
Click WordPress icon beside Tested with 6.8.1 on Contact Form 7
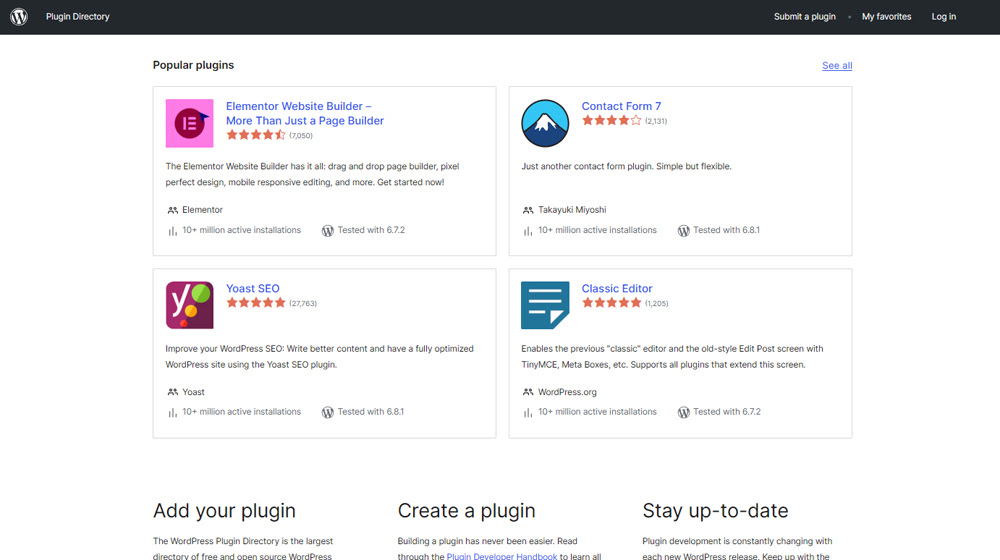point(684,231)
